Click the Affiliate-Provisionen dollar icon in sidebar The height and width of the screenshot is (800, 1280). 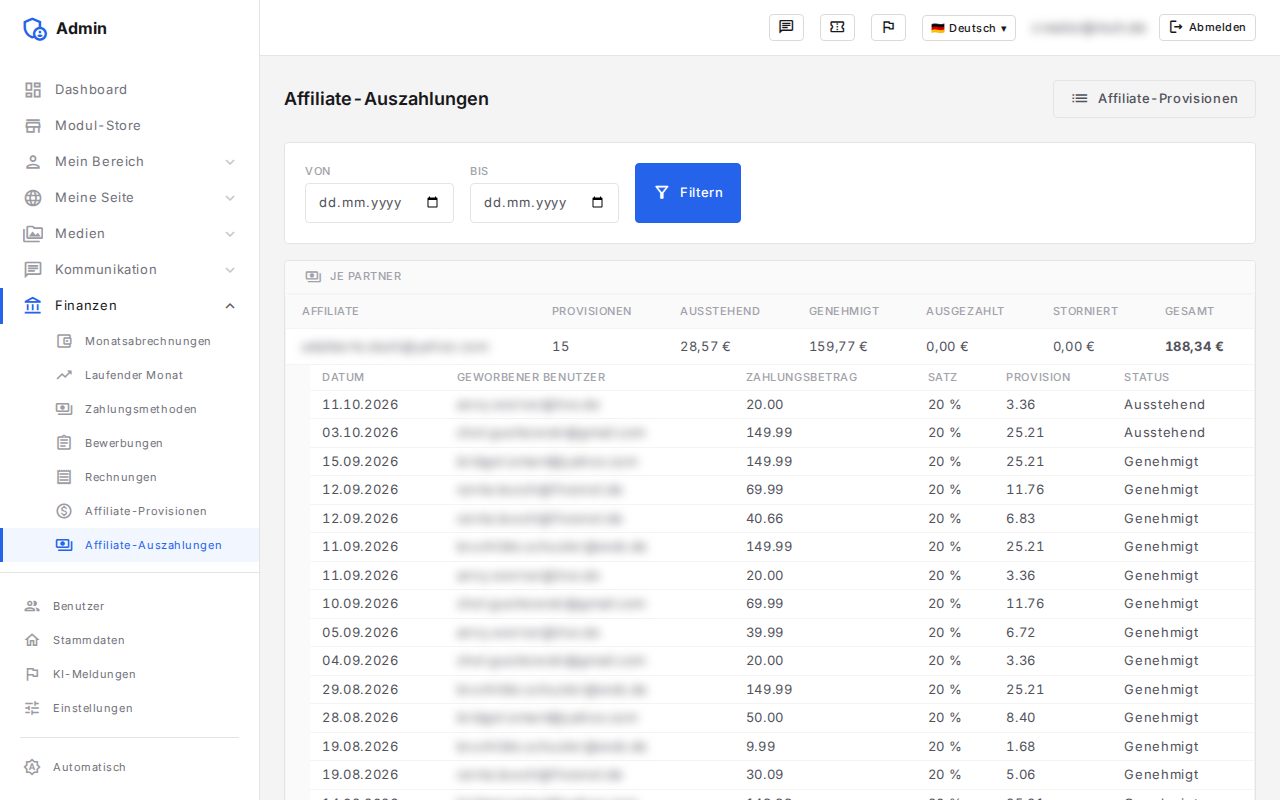tap(64, 511)
